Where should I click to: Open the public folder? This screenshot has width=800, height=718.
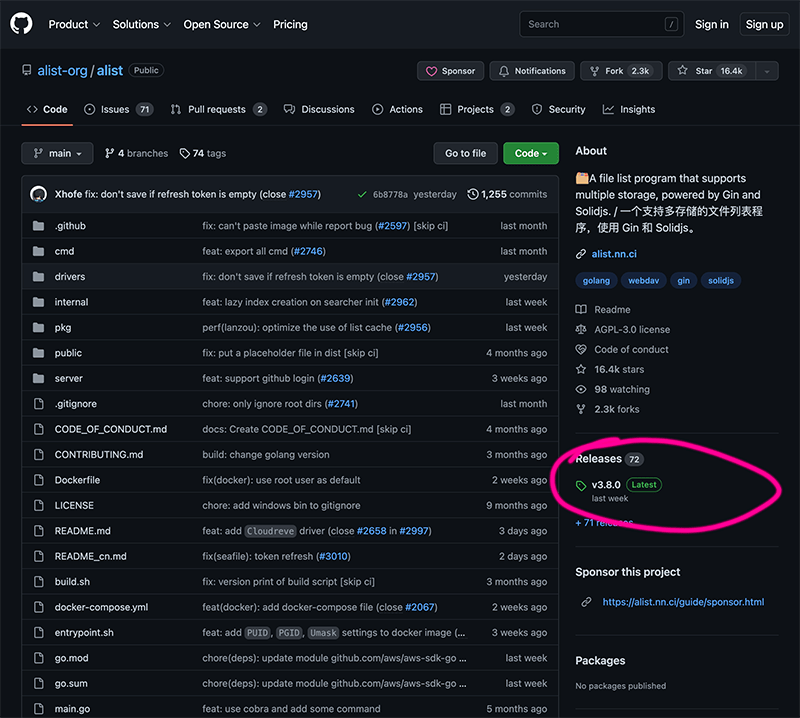point(68,353)
